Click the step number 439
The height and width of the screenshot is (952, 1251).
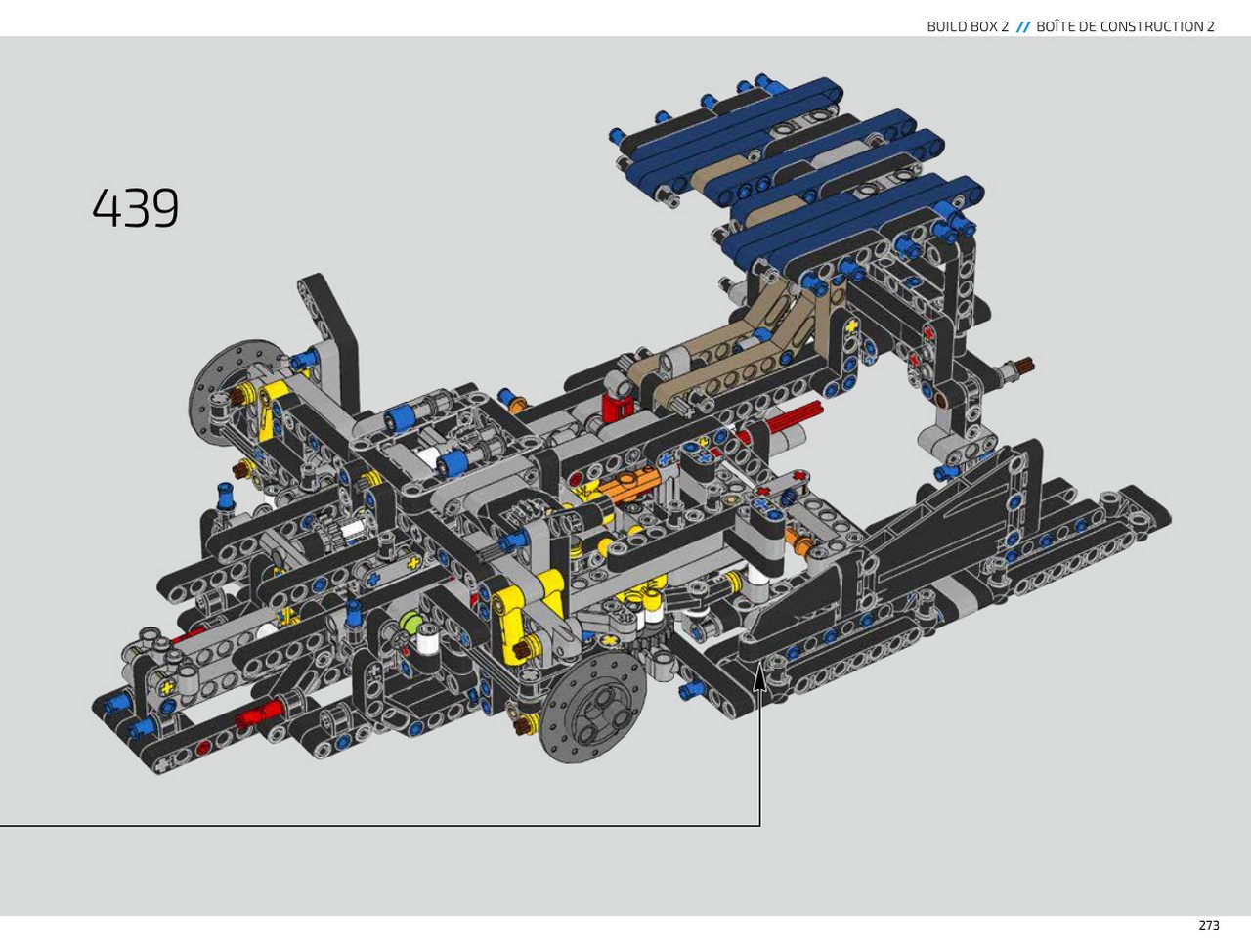coord(136,208)
